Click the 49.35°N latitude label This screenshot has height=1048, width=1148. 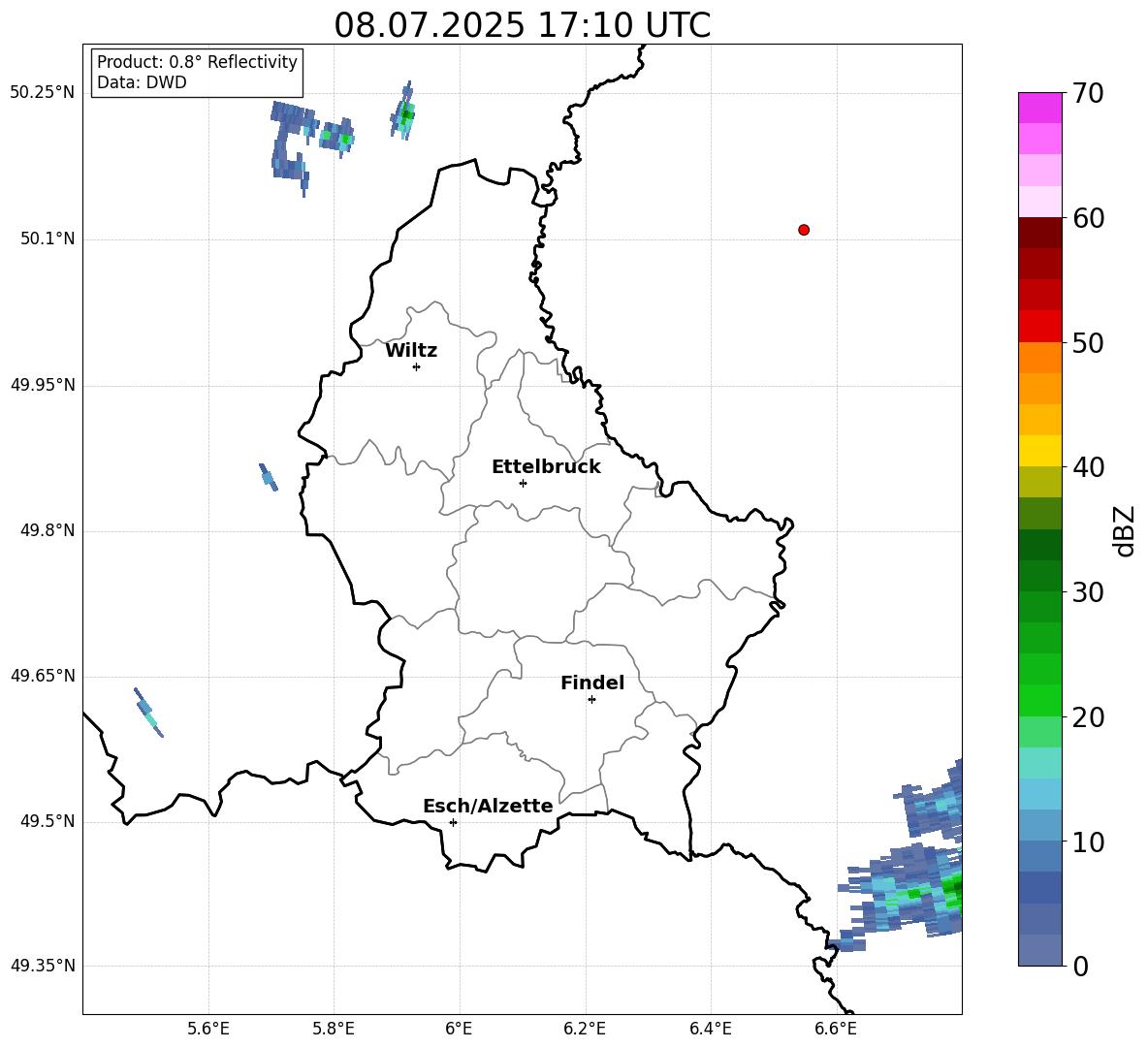coord(43,966)
